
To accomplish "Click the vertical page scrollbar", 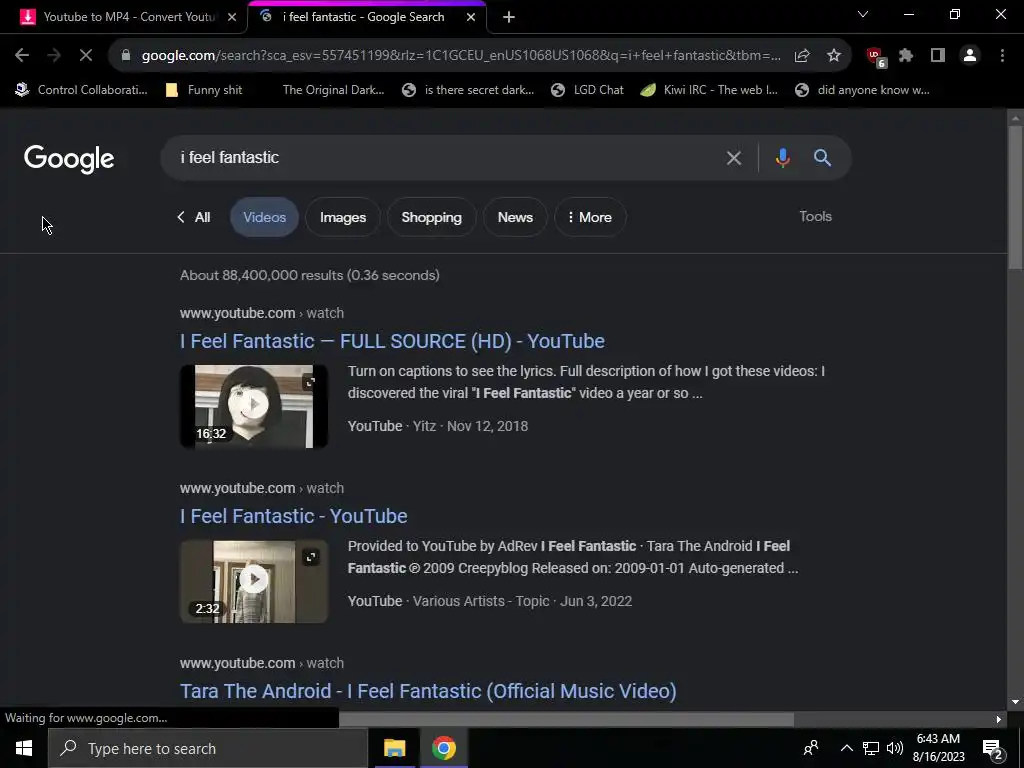I will [x=1015, y=197].
